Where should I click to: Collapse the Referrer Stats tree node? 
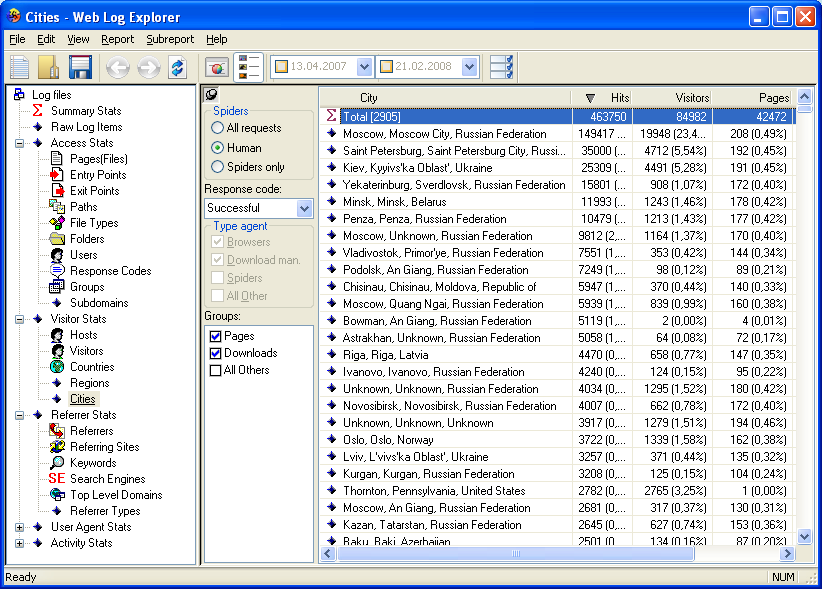(19, 415)
